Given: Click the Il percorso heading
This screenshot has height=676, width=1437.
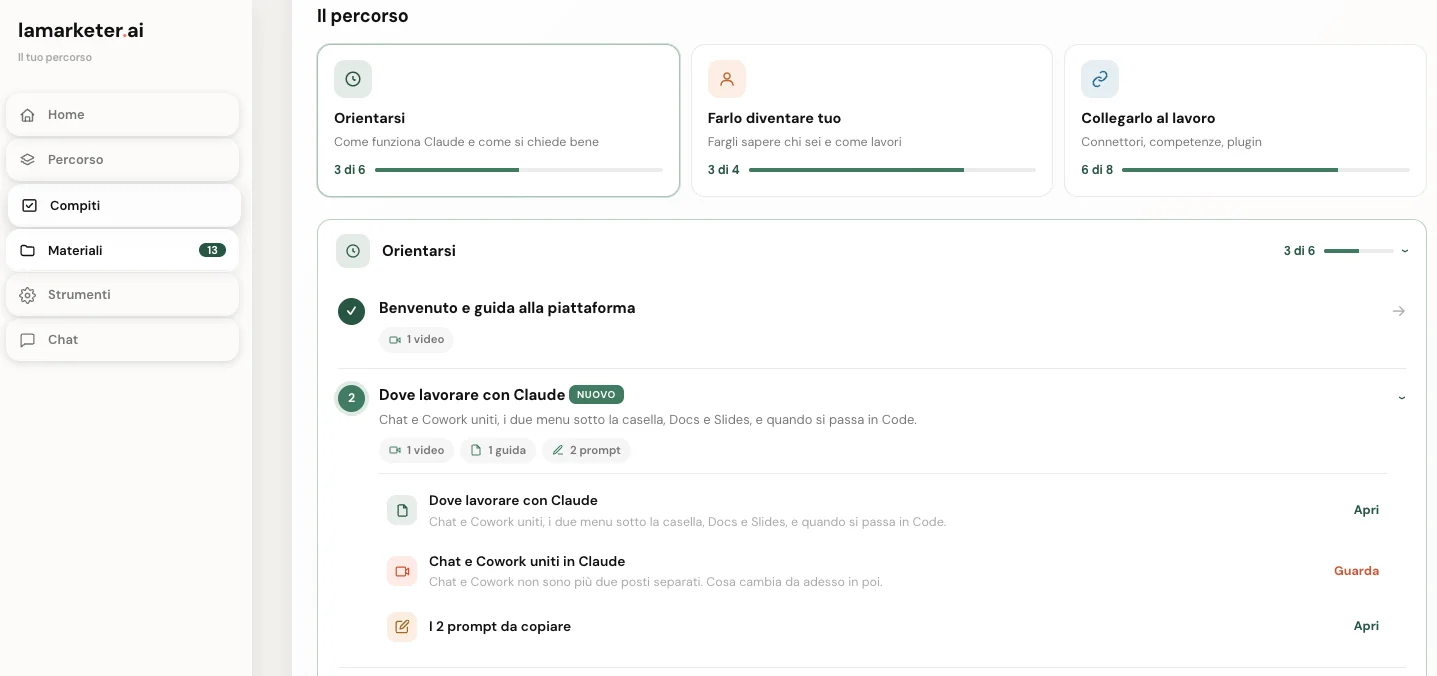Looking at the screenshot, I should (362, 16).
